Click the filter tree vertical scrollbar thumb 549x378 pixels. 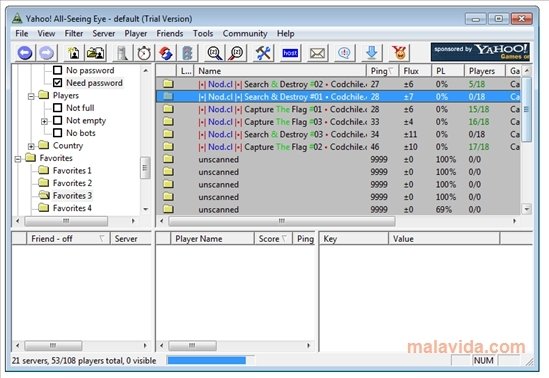(x=145, y=168)
